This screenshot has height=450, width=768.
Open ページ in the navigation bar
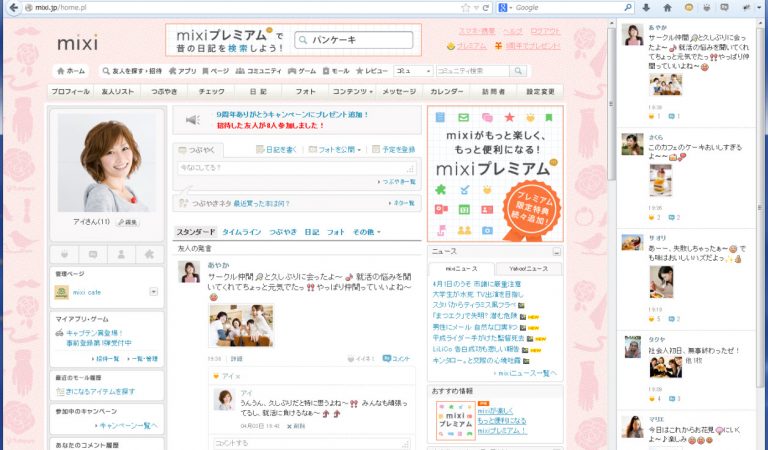pos(216,71)
